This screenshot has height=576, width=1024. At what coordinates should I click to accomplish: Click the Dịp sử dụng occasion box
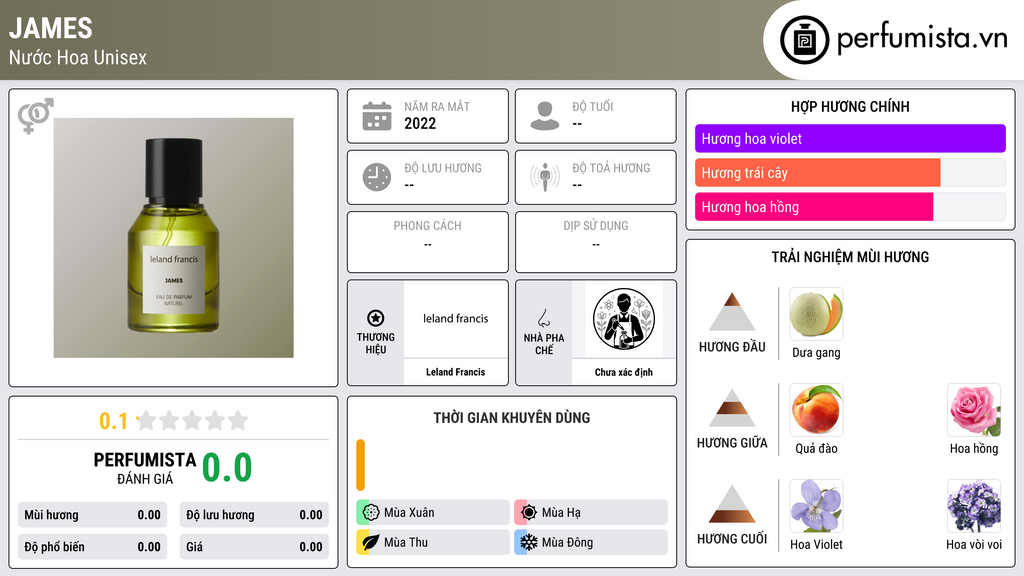pyautogui.click(x=596, y=242)
